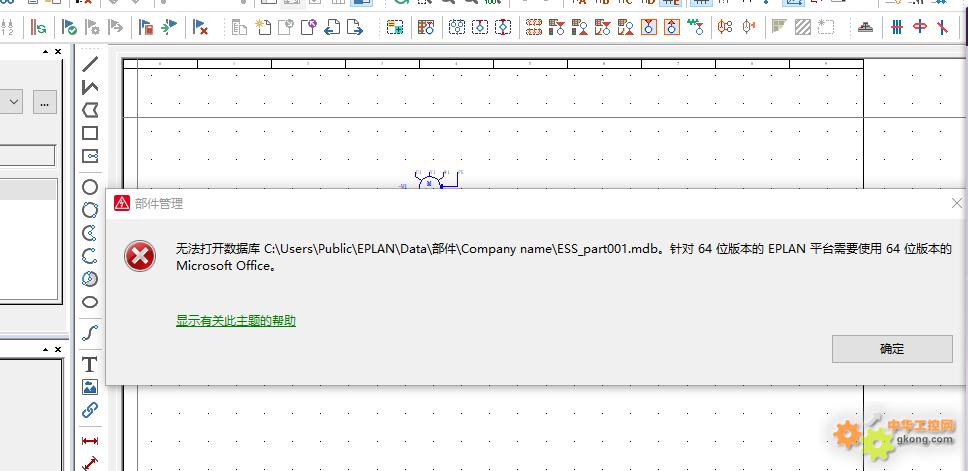Select the Circle drawing tool
The width and height of the screenshot is (968, 471).
pyautogui.click(x=90, y=187)
